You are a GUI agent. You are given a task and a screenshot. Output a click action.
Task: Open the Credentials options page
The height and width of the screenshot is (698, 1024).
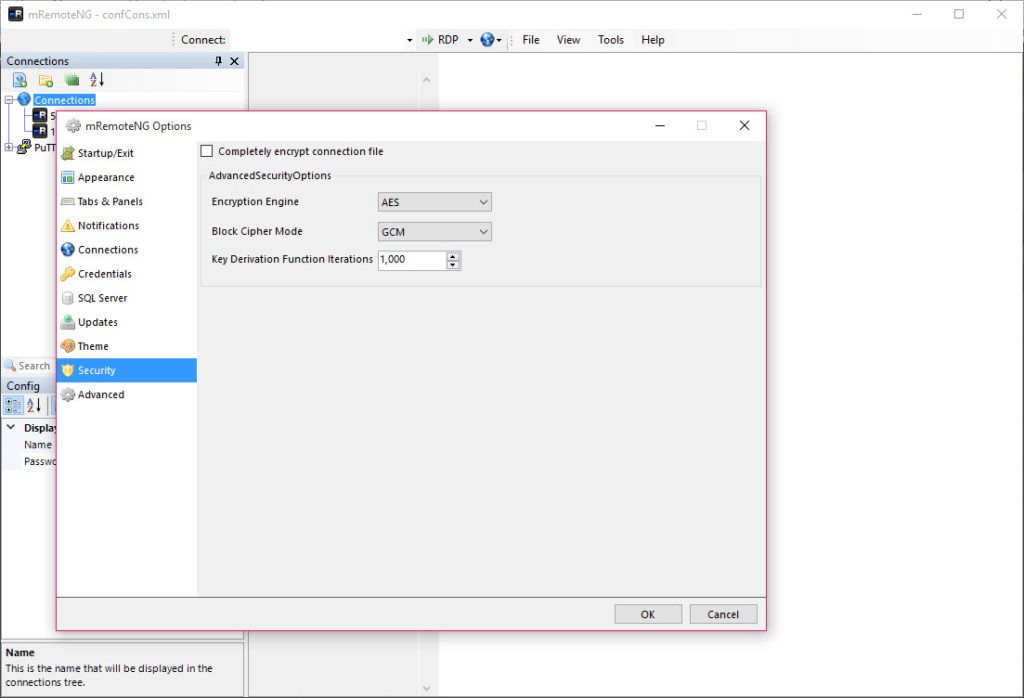[127, 274]
